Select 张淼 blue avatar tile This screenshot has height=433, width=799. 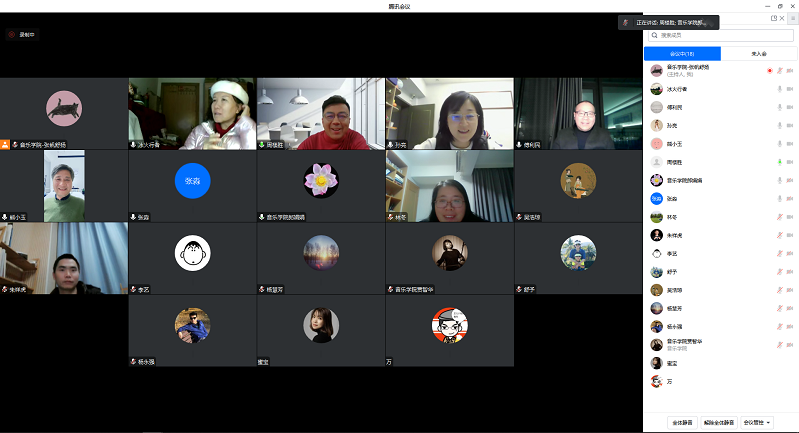pyautogui.click(x=192, y=186)
